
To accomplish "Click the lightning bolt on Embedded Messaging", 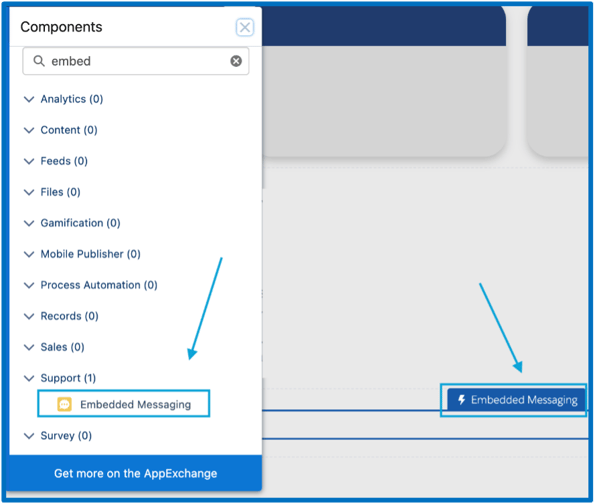I will coord(461,400).
